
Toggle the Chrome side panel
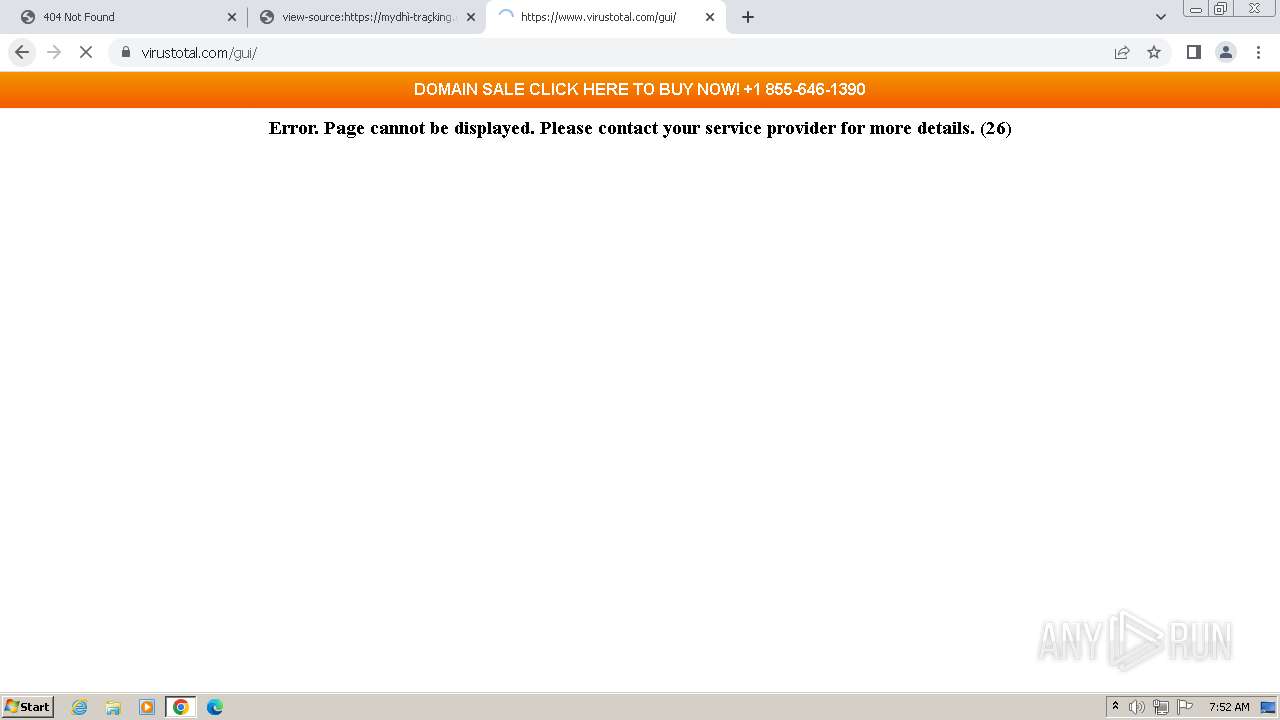(1193, 52)
